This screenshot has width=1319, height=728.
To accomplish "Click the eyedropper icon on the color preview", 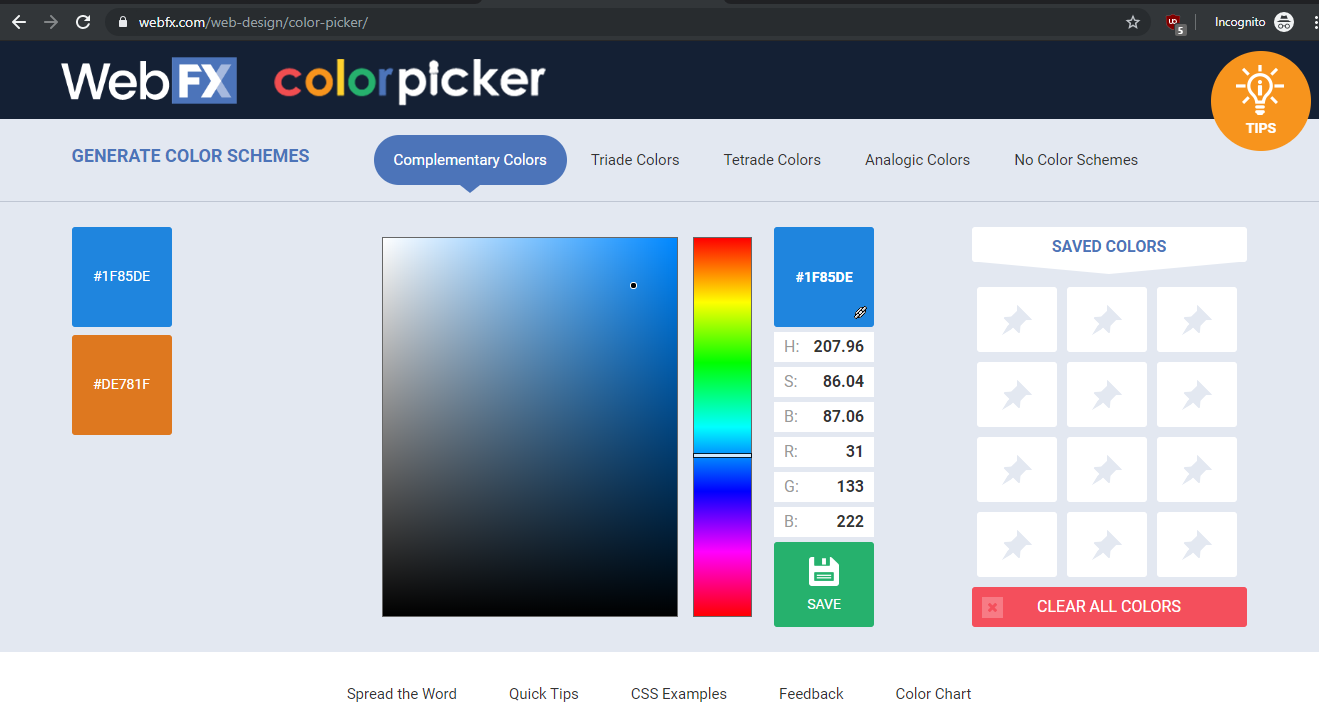I will 860,313.
